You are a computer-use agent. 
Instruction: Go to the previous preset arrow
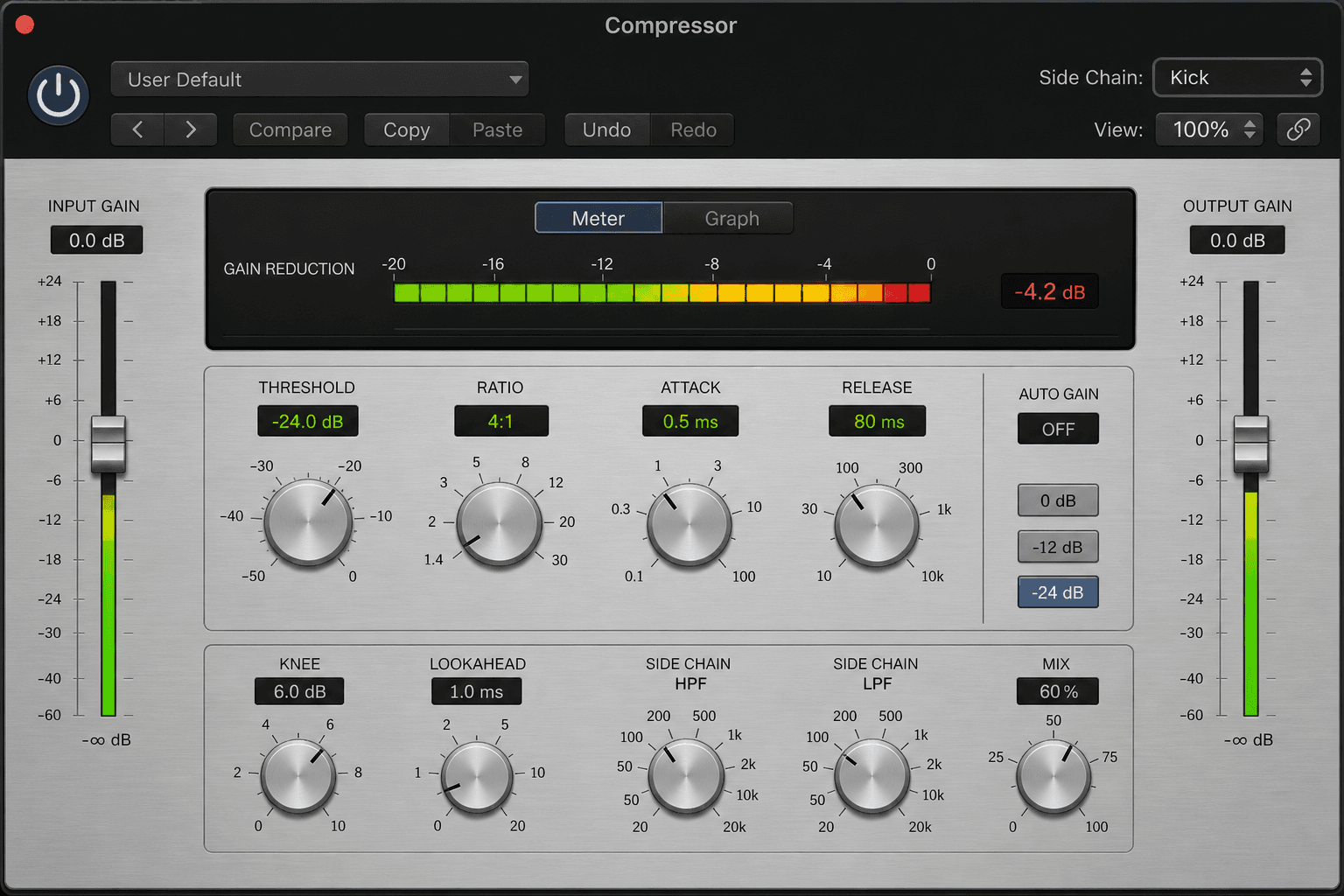(137, 129)
